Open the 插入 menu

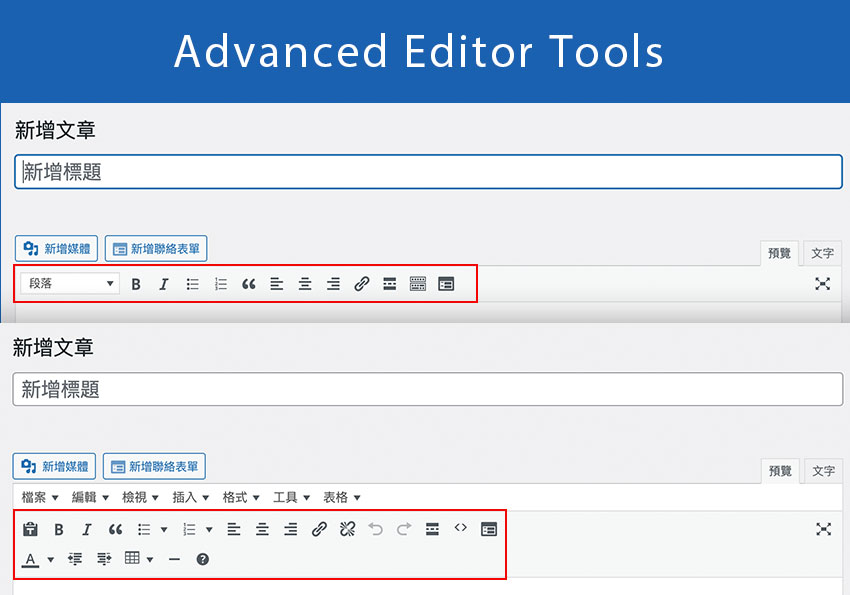[190, 497]
